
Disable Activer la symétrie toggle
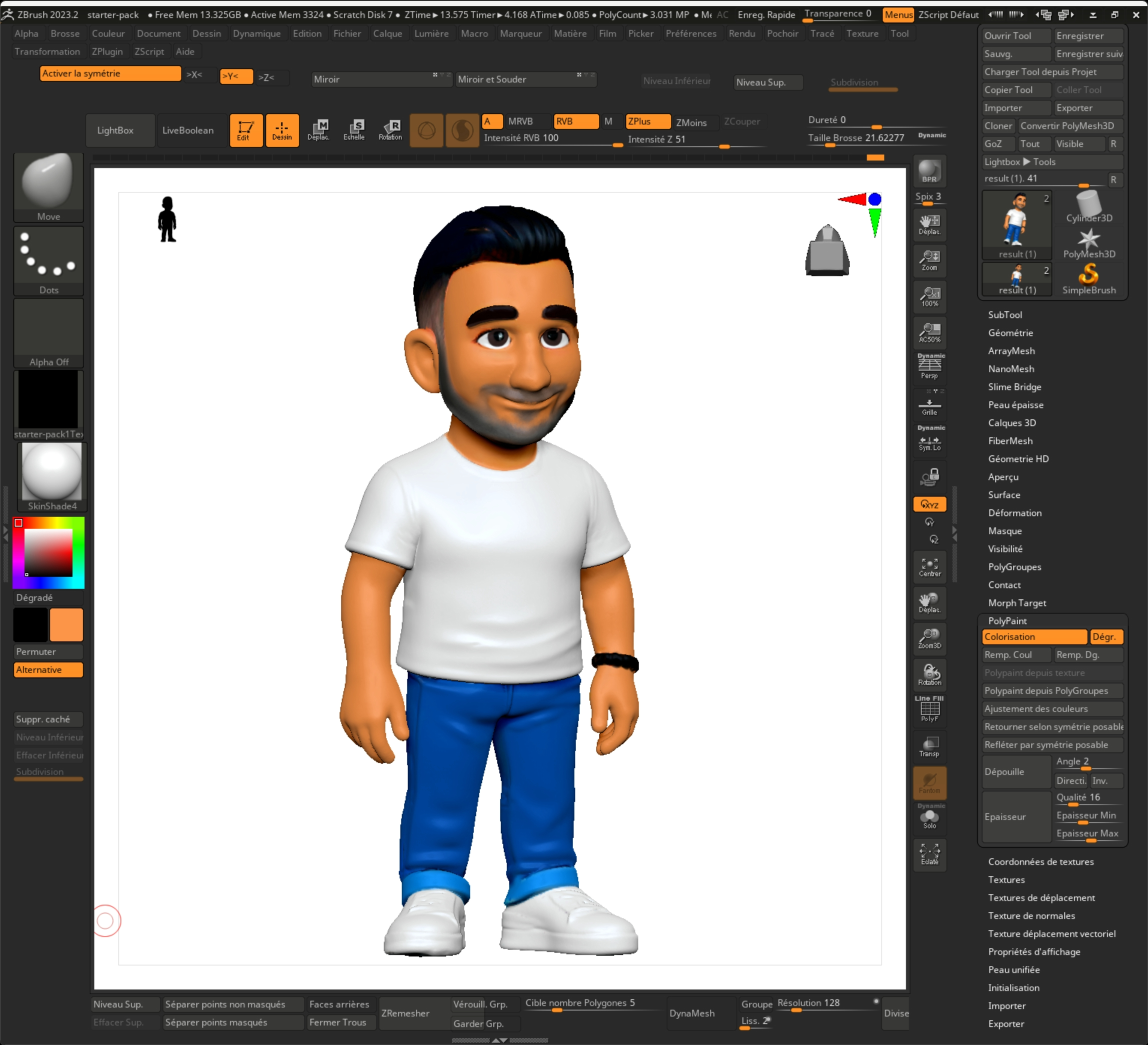(x=110, y=73)
